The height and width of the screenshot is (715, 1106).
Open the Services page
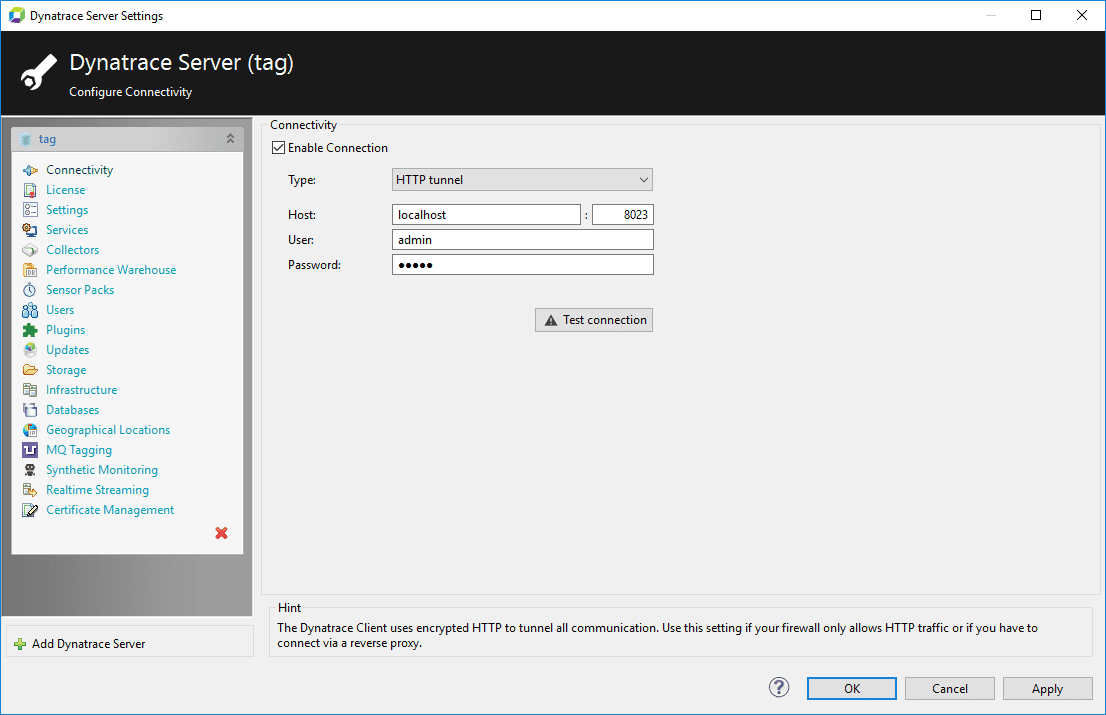[x=67, y=230]
